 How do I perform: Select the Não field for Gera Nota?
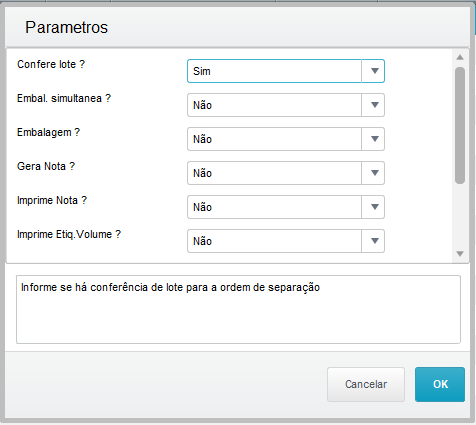[x=274, y=173]
